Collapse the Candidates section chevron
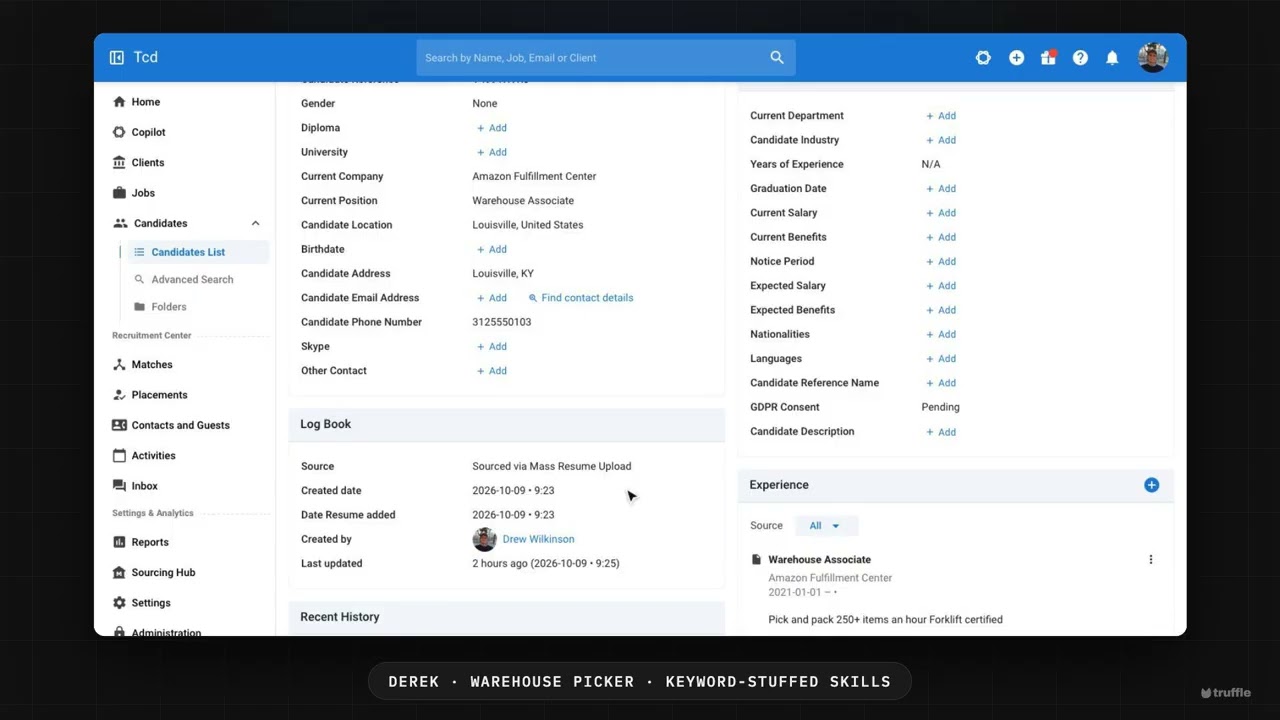Screen dimensions: 1280x720 click(x=255, y=223)
